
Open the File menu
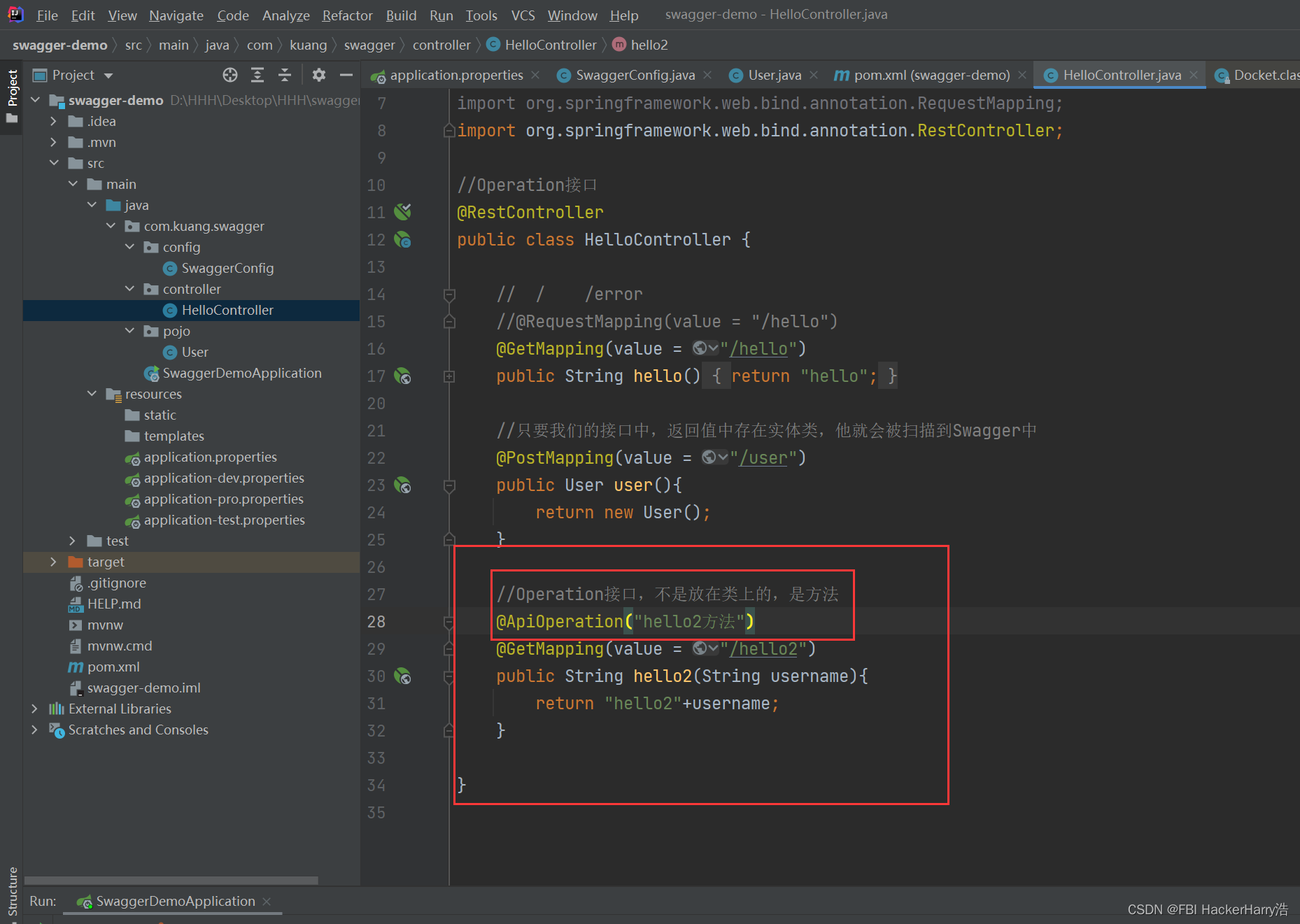click(x=47, y=15)
